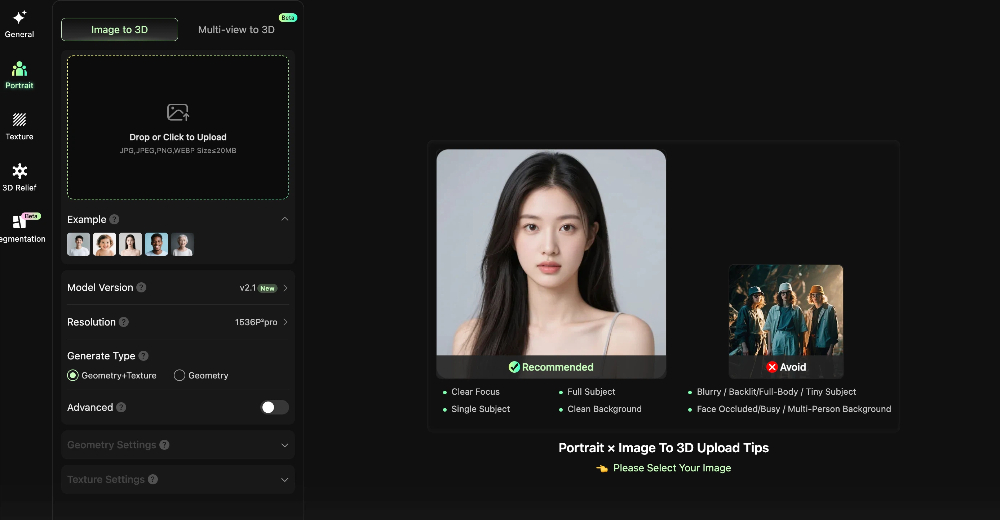
Task: Open the Texture sidebar icon
Action: (x=19, y=120)
